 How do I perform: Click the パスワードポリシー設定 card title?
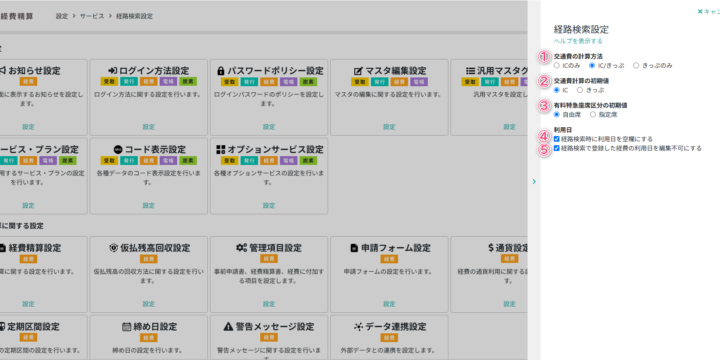point(276,71)
